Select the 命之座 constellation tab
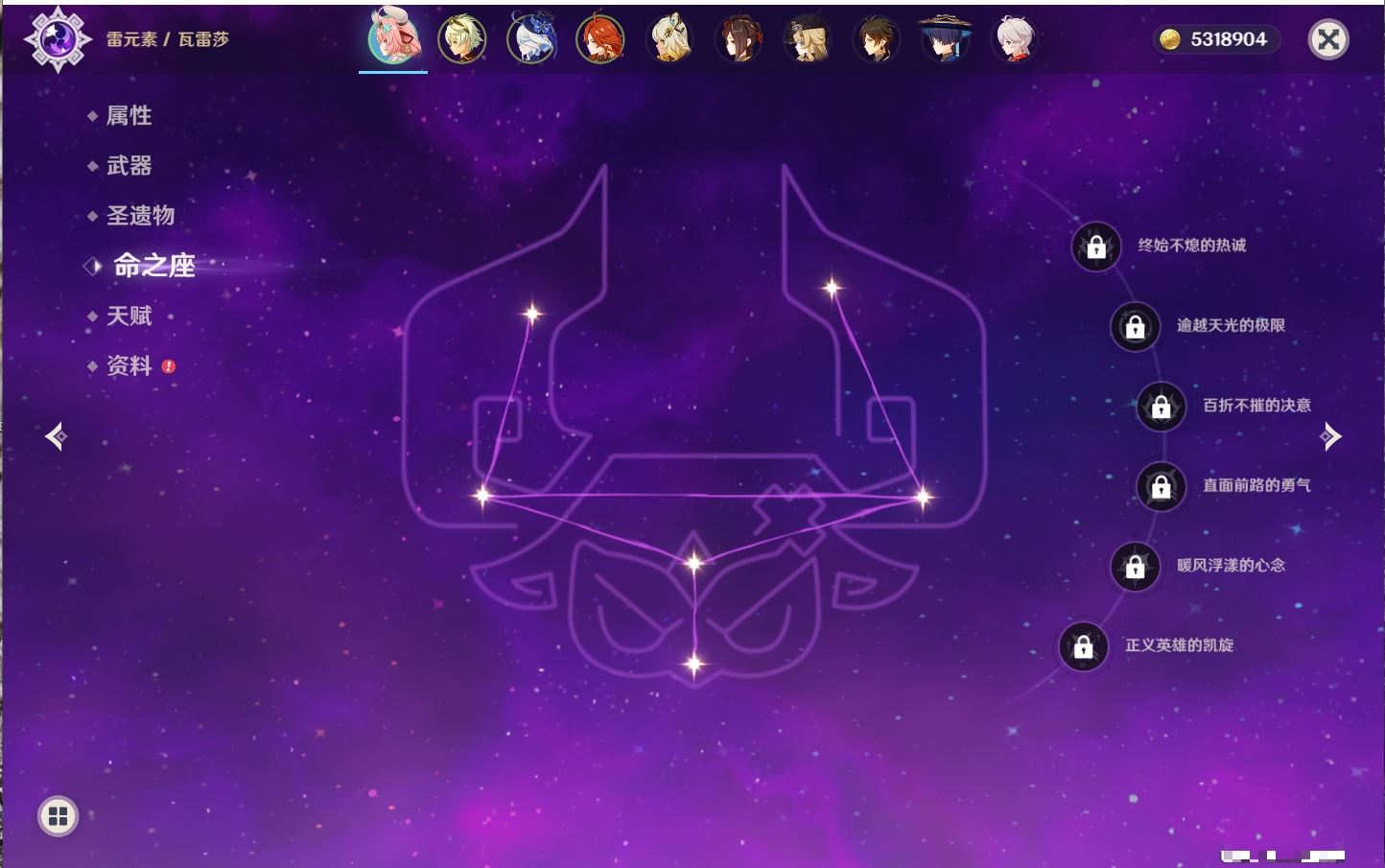 click(x=153, y=266)
